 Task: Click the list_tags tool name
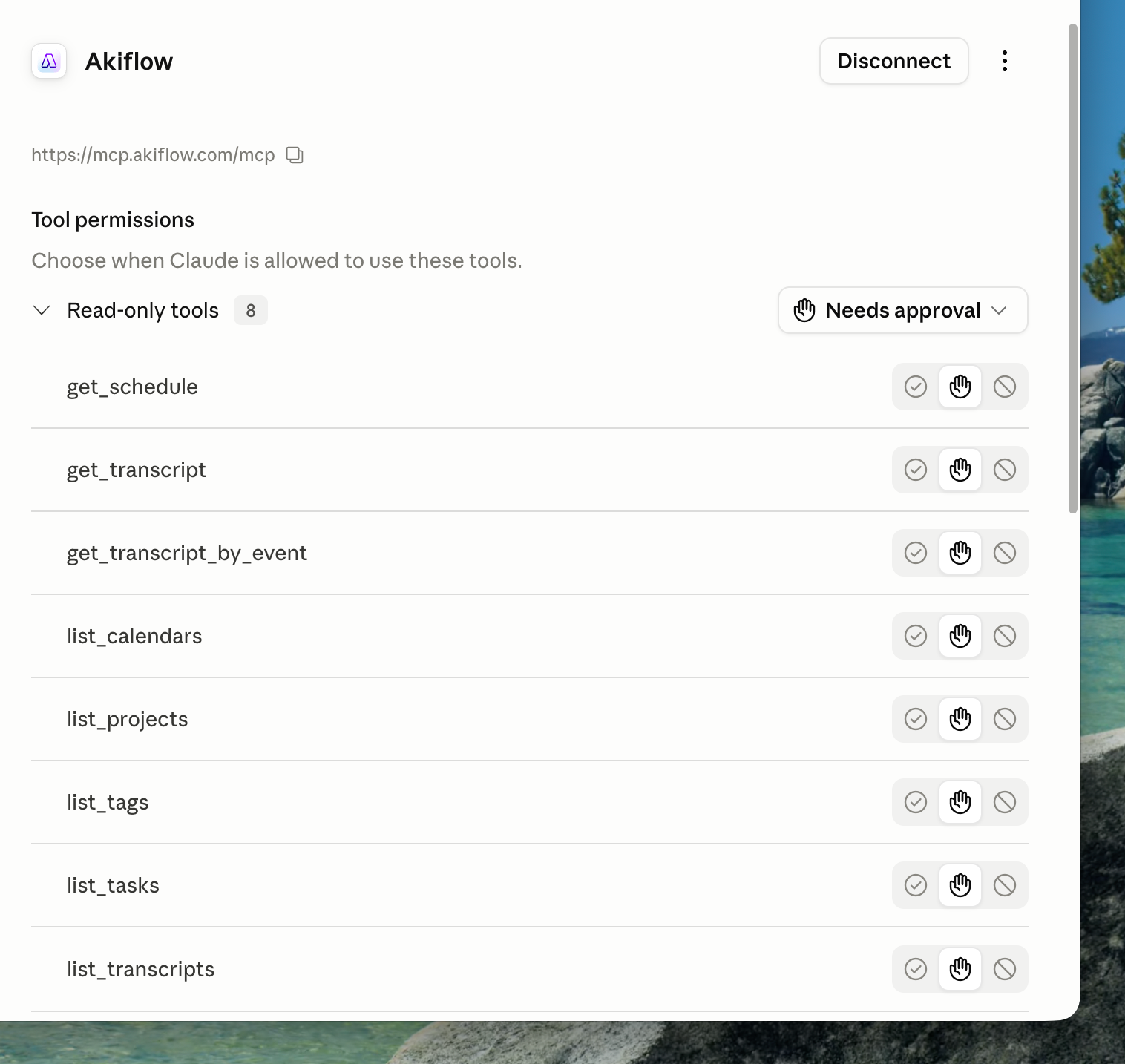[x=108, y=803]
